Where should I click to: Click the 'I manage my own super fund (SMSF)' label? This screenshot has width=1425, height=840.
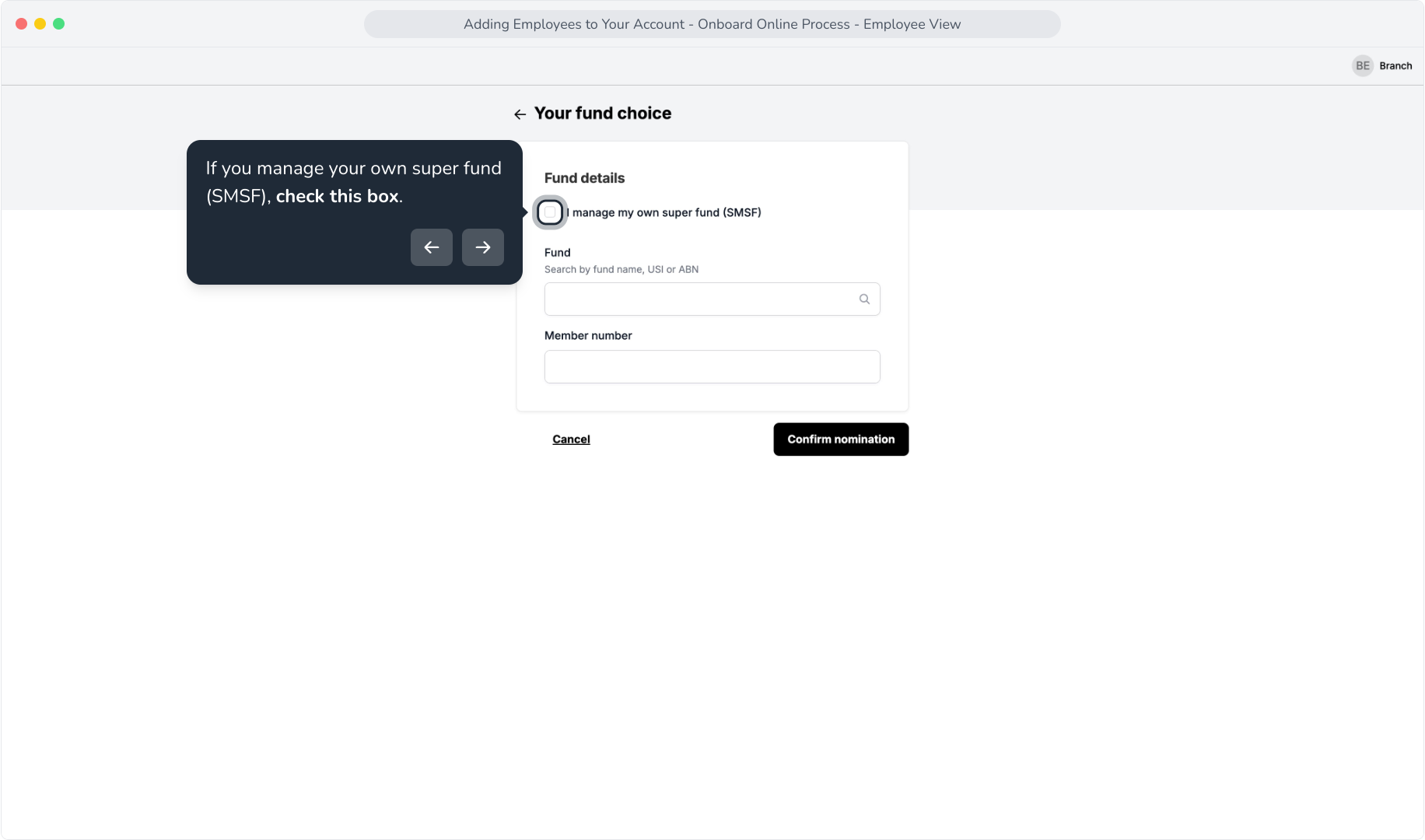point(663,212)
